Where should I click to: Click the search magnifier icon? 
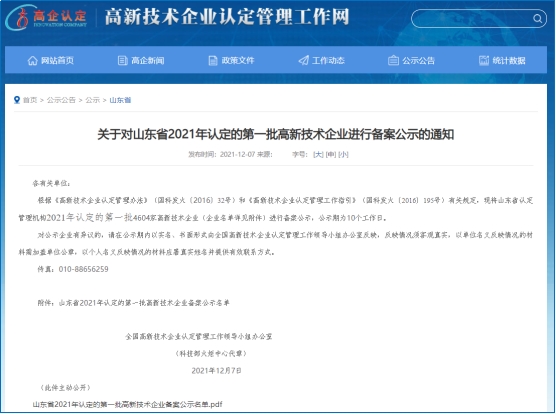coord(538,18)
